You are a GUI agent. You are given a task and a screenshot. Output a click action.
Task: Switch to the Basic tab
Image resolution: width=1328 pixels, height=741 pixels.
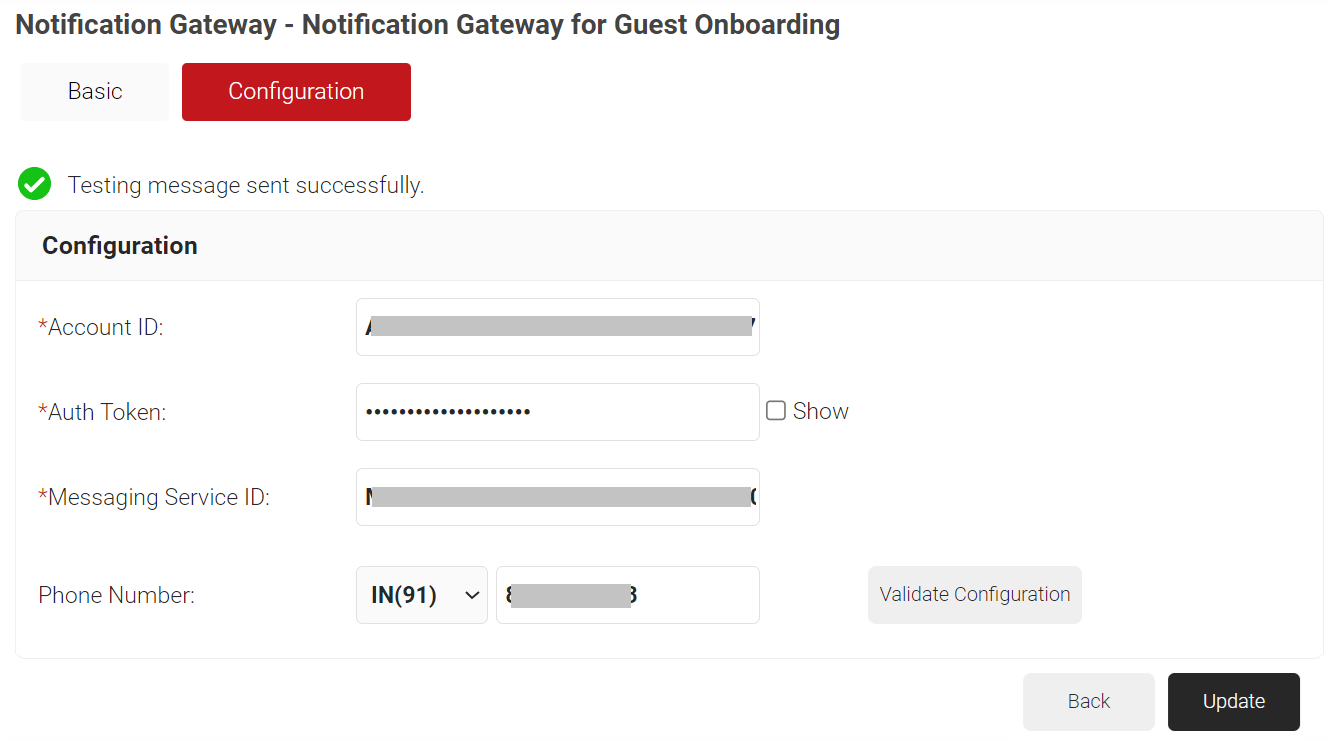pos(95,92)
